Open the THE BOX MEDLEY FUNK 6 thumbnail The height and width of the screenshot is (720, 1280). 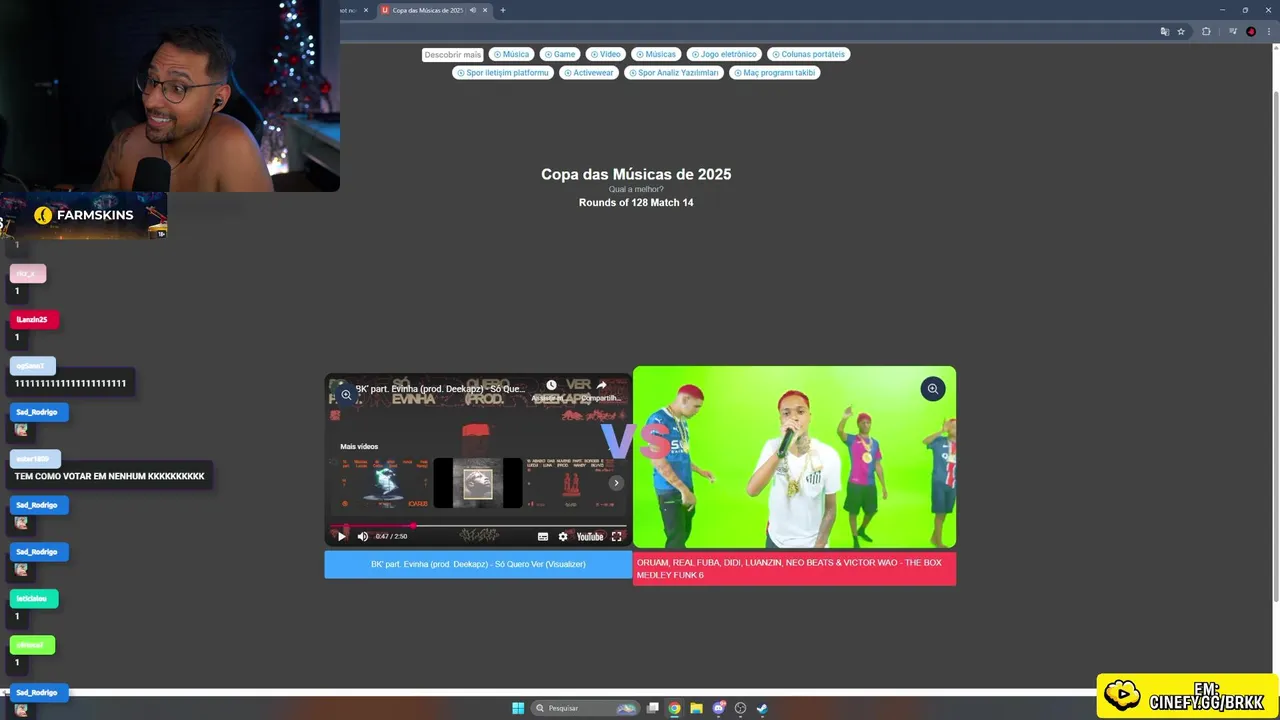pos(794,457)
